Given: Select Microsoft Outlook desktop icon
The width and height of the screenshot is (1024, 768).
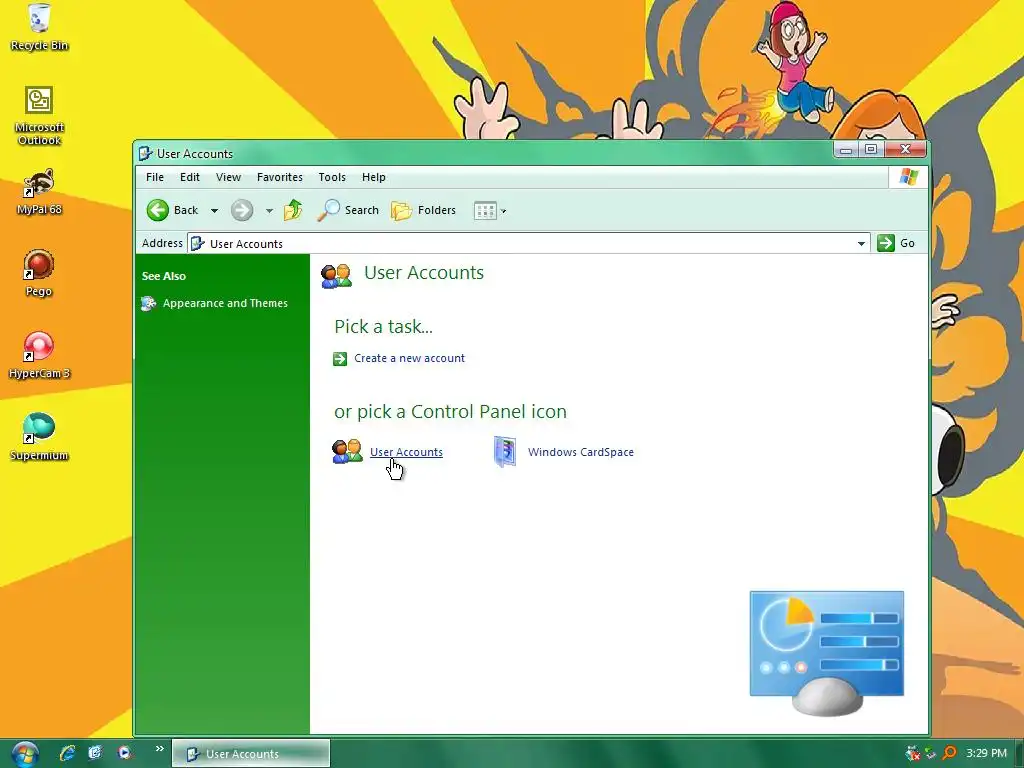Looking at the screenshot, I should coord(39,116).
